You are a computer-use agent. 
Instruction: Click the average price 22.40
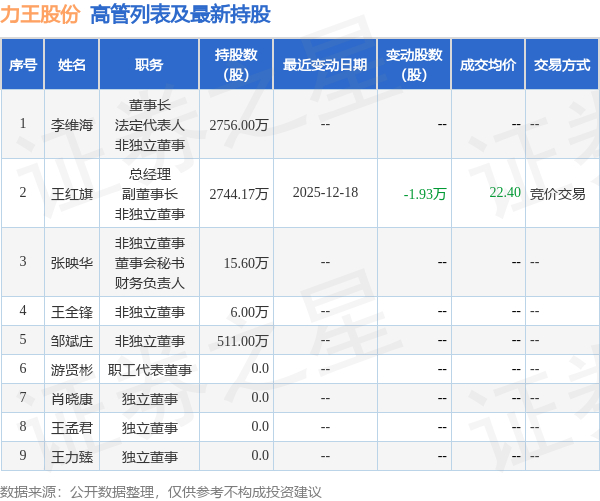505,193
